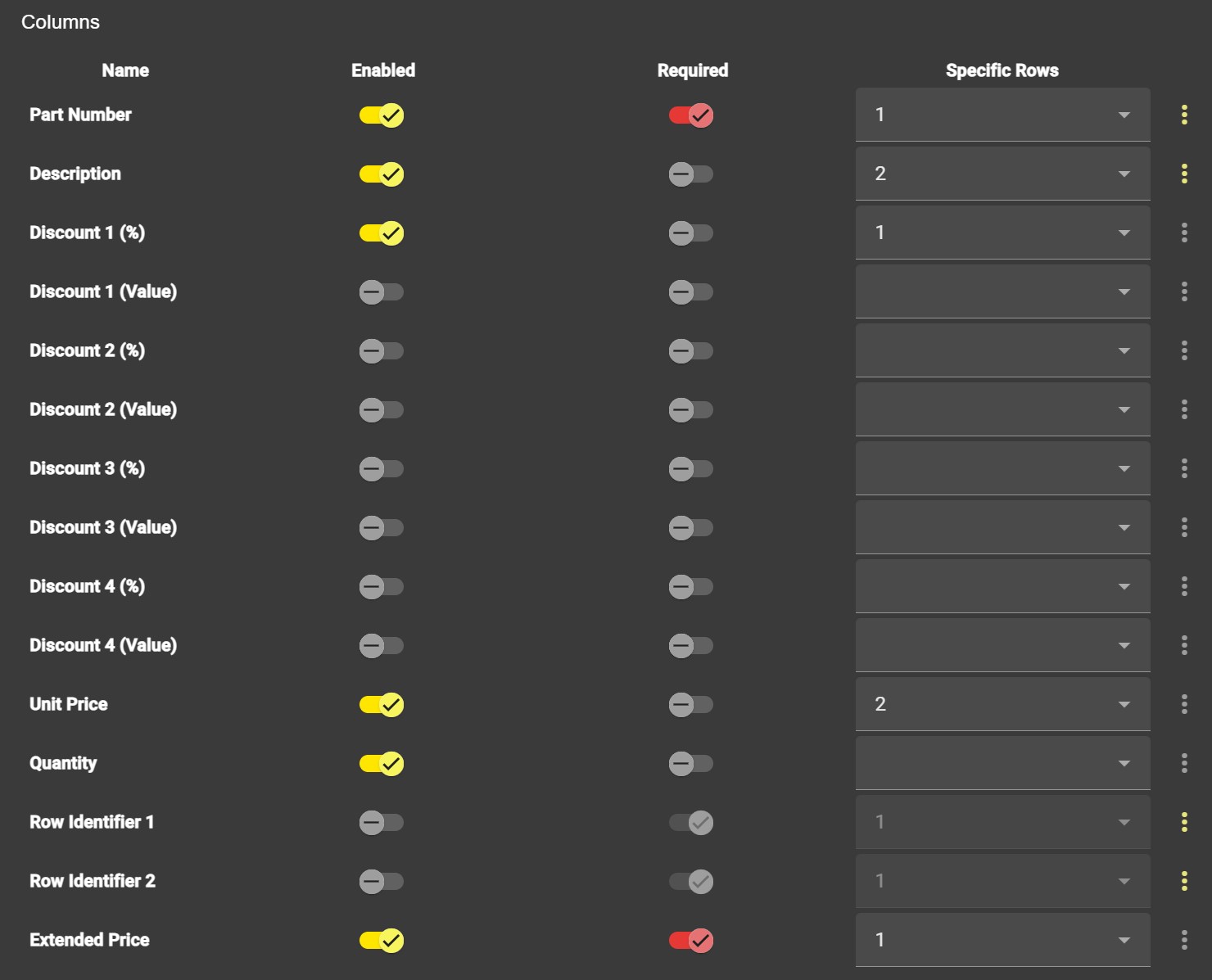Click the three-dot icon for Unit Price
The height and width of the screenshot is (980, 1212).
tap(1185, 704)
